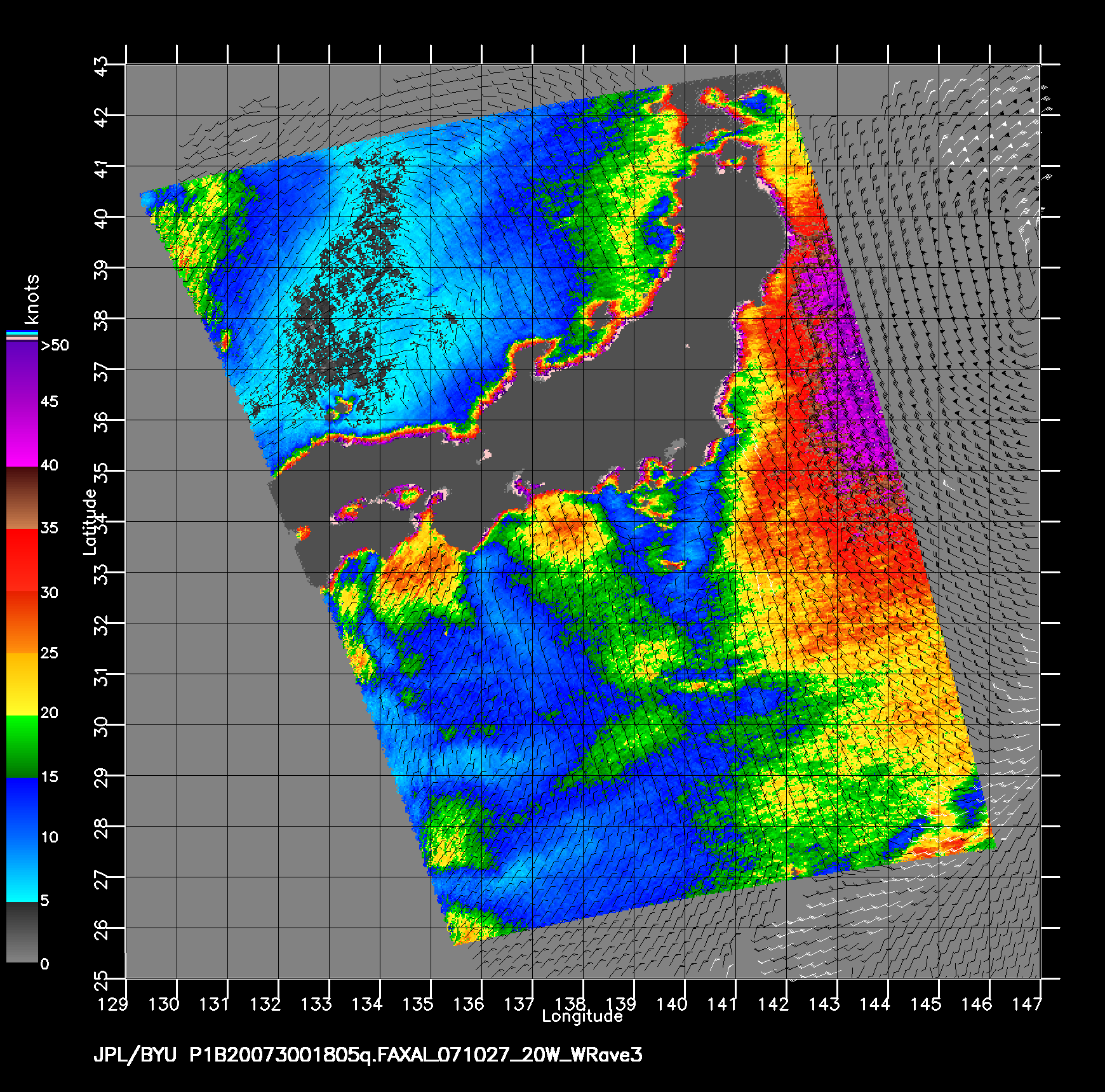
Task: Click the longitude tick label '141'
Action: click(723, 1004)
